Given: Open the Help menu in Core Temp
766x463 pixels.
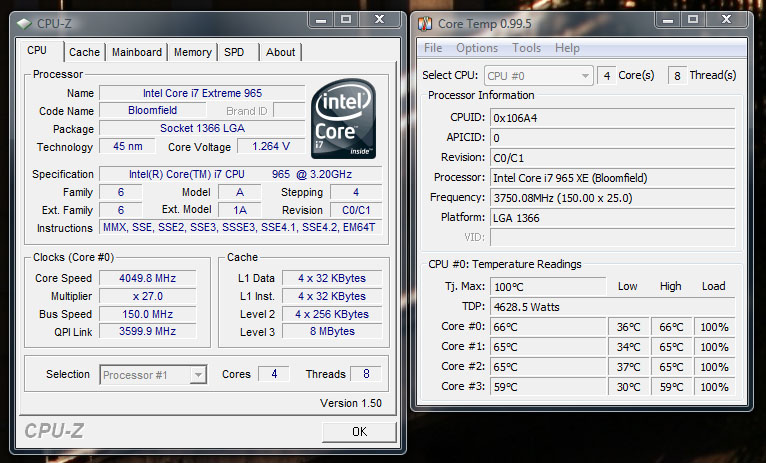Looking at the screenshot, I should coord(567,48).
